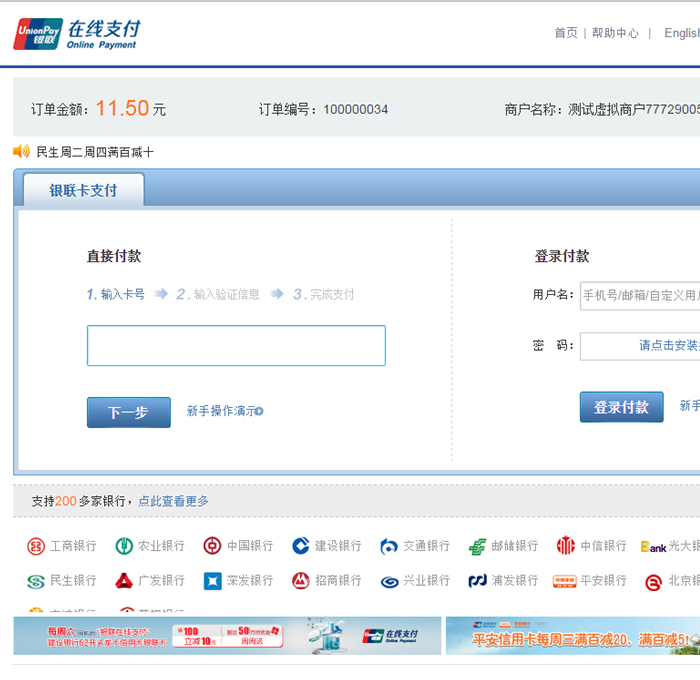The image size is (700, 680).
Task: Select the 农业银行 bank icon
Action: coord(124,546)
